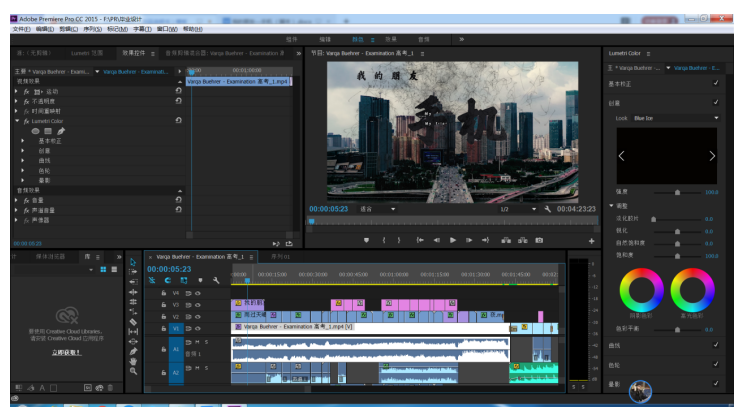Collapse the Lumetri Color effect
The height and width of the screenshot is (410, 741).
coord(17,121)
